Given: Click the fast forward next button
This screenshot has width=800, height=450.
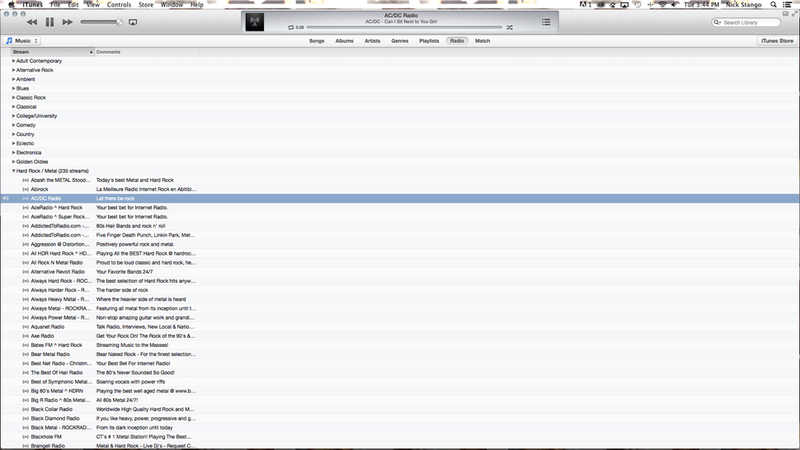Looking at the screenshot, I should (67, 22).
